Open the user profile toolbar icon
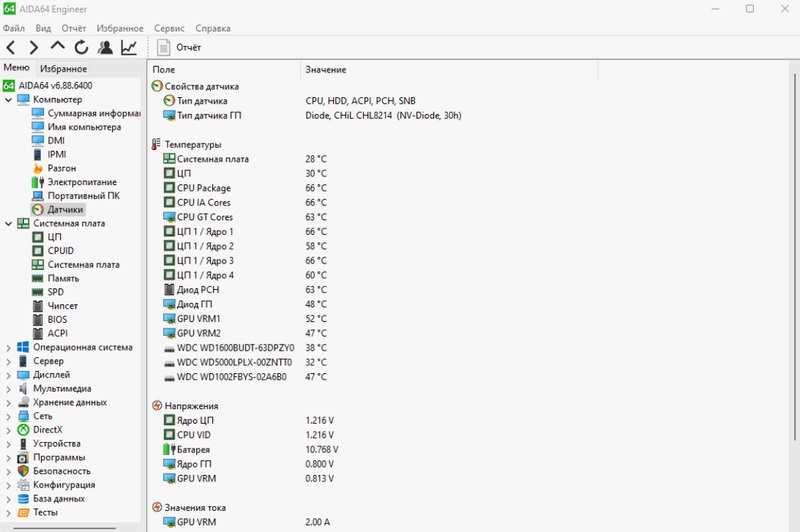800x532 pixels. click(x=105, y=47)
